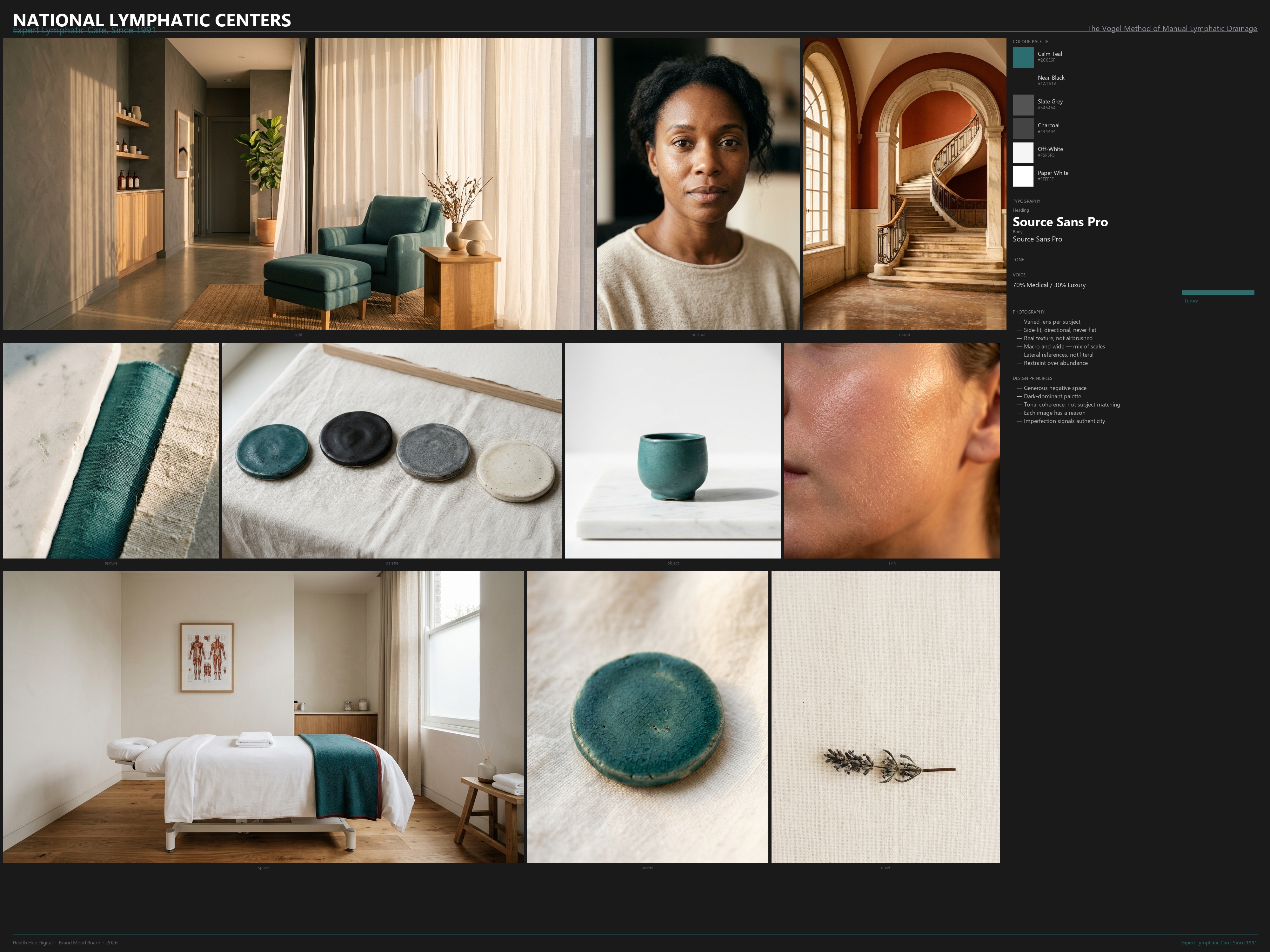Pick the Charcoal colour swatch

point(1023,129)
